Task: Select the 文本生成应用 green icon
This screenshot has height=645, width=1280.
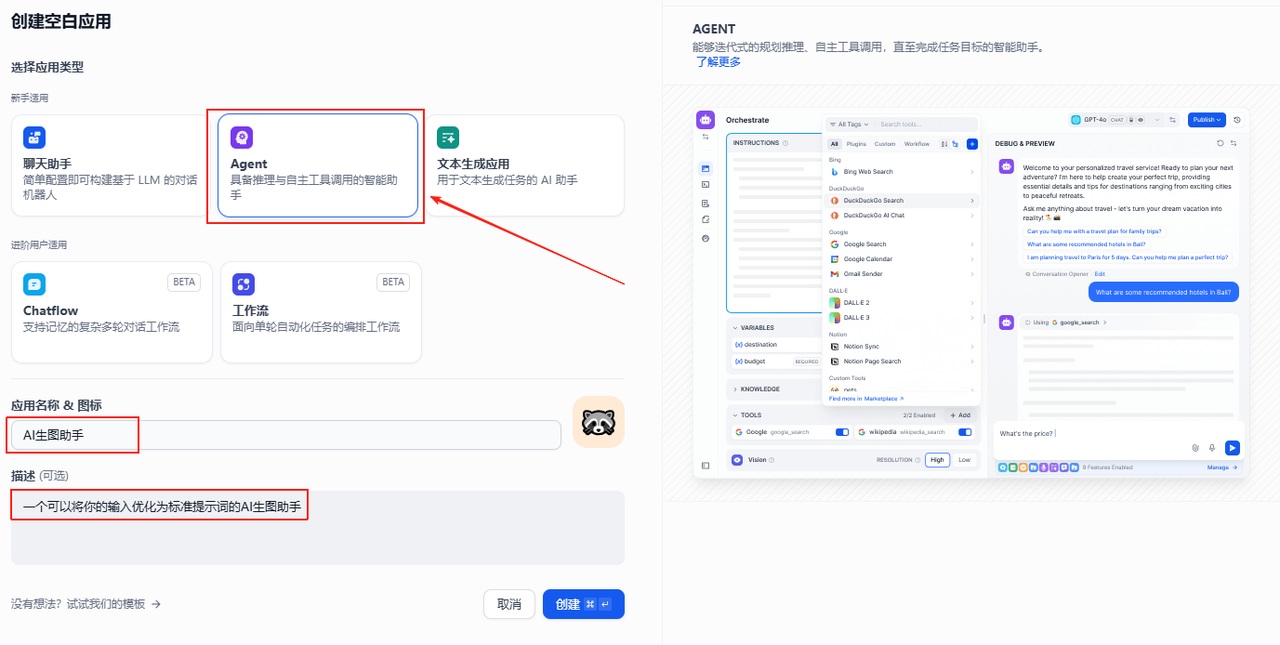Action: (448, 138)
